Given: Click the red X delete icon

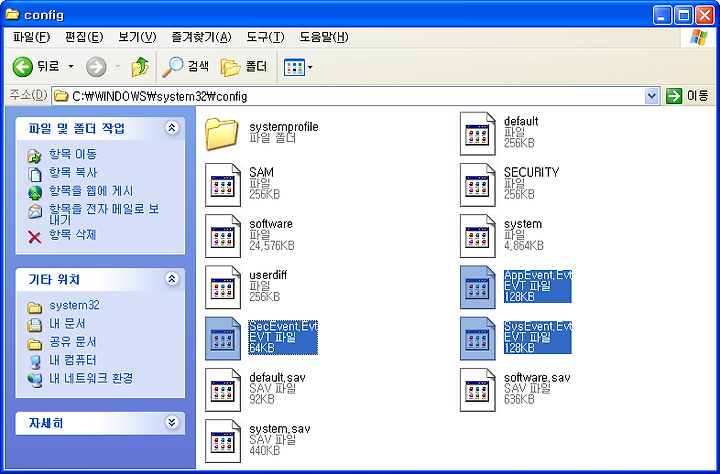Looking at the screenshot, I should pos(34,237).
